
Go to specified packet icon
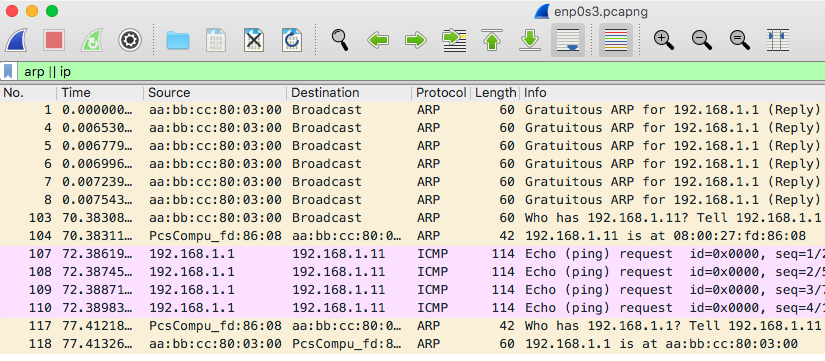[x=455, y=41]
